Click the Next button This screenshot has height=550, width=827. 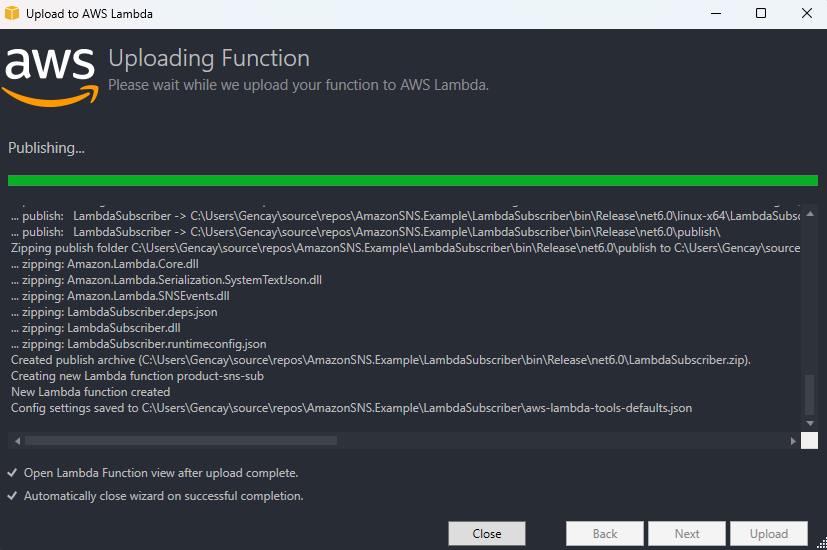click(687, 534)
